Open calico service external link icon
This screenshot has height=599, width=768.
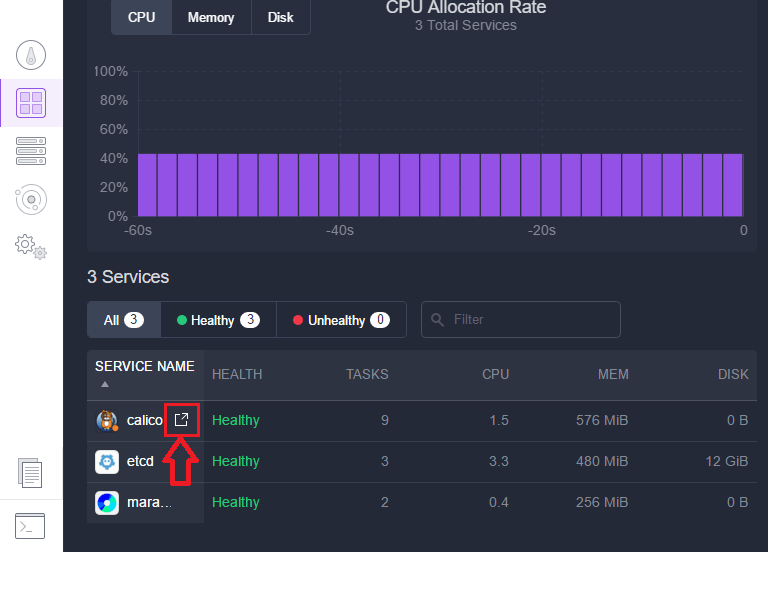[x=181, y=420]
